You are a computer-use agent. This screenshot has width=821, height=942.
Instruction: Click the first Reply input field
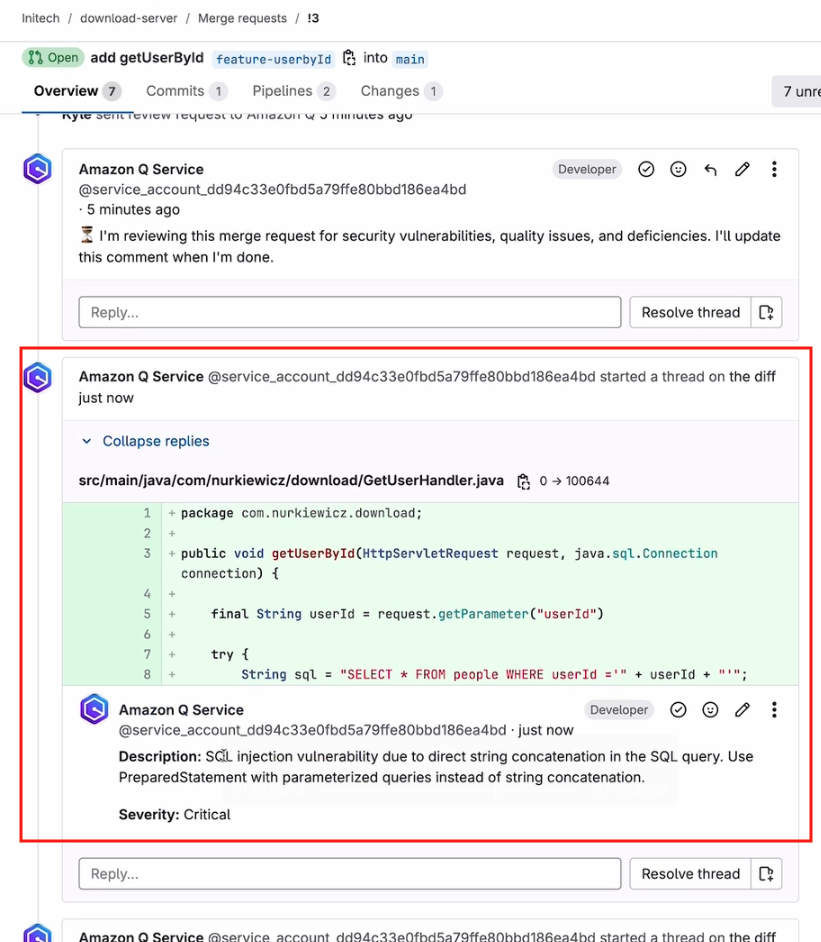[350, 312]
